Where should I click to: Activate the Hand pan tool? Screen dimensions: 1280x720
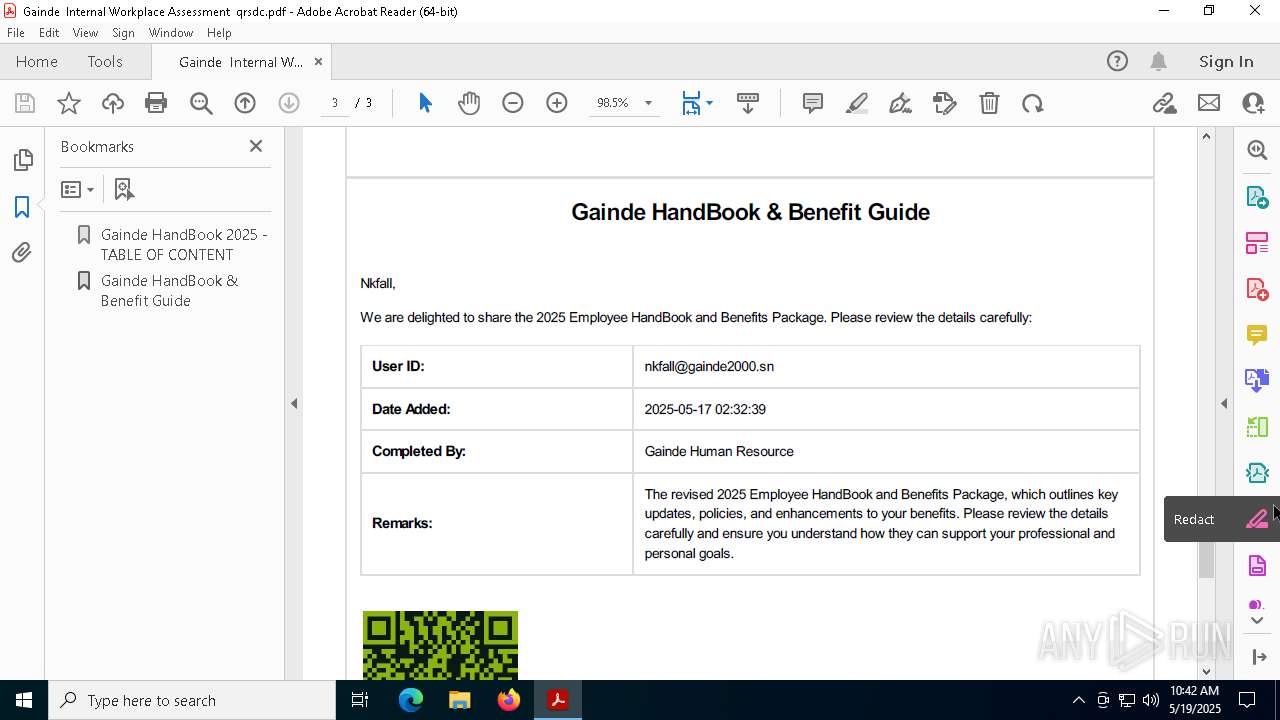point(469,103)
